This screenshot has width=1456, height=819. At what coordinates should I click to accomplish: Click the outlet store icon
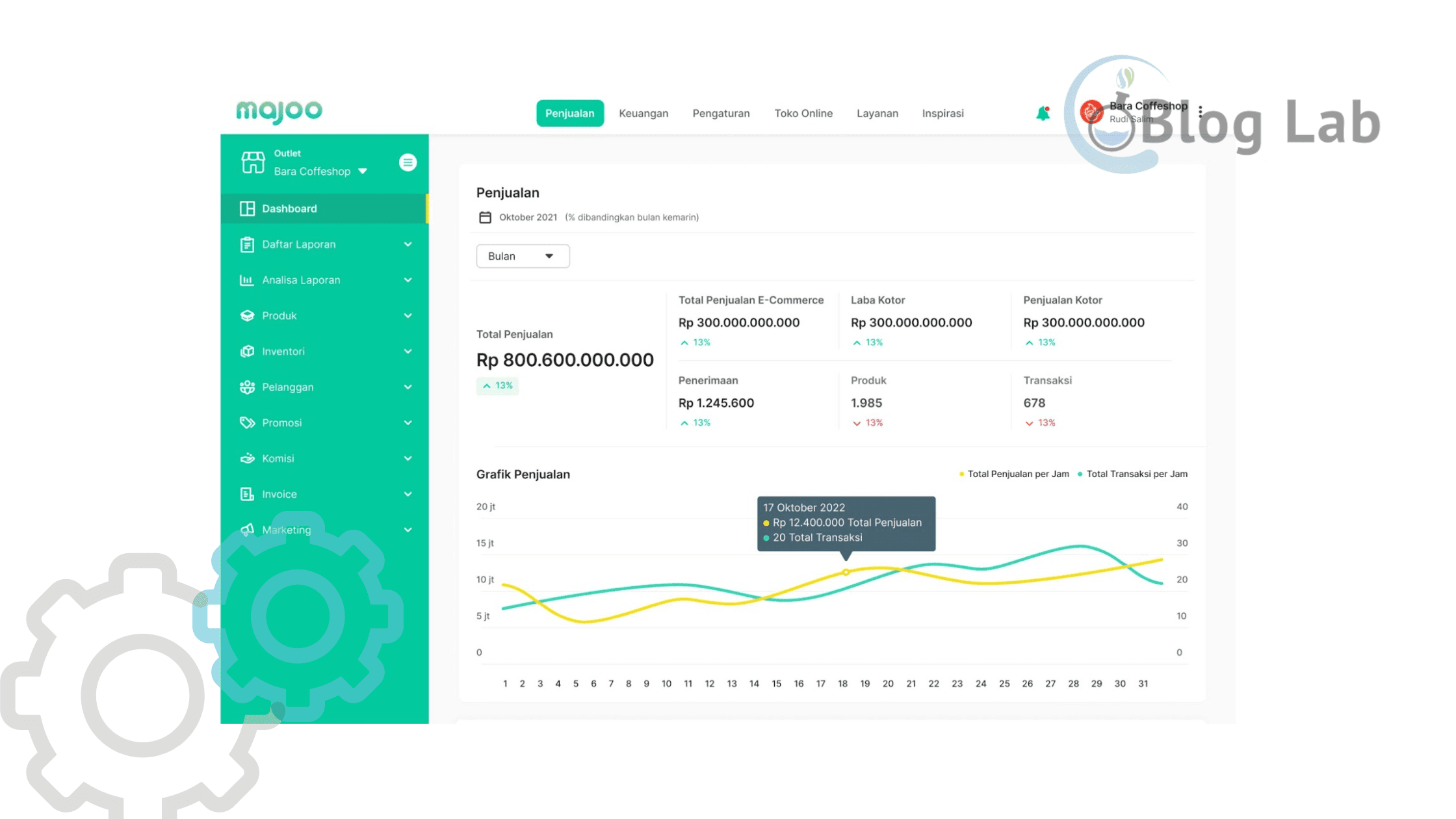(x=253, y=162)
